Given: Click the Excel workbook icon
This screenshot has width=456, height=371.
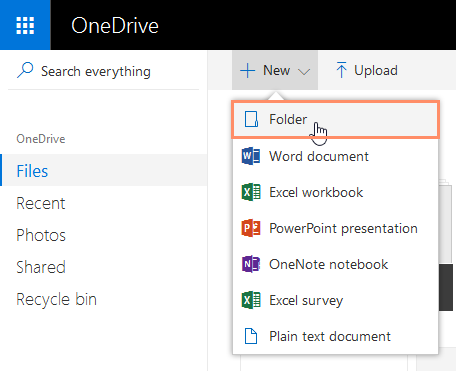Looking at the screenshot, I should (x=251, y=192).
